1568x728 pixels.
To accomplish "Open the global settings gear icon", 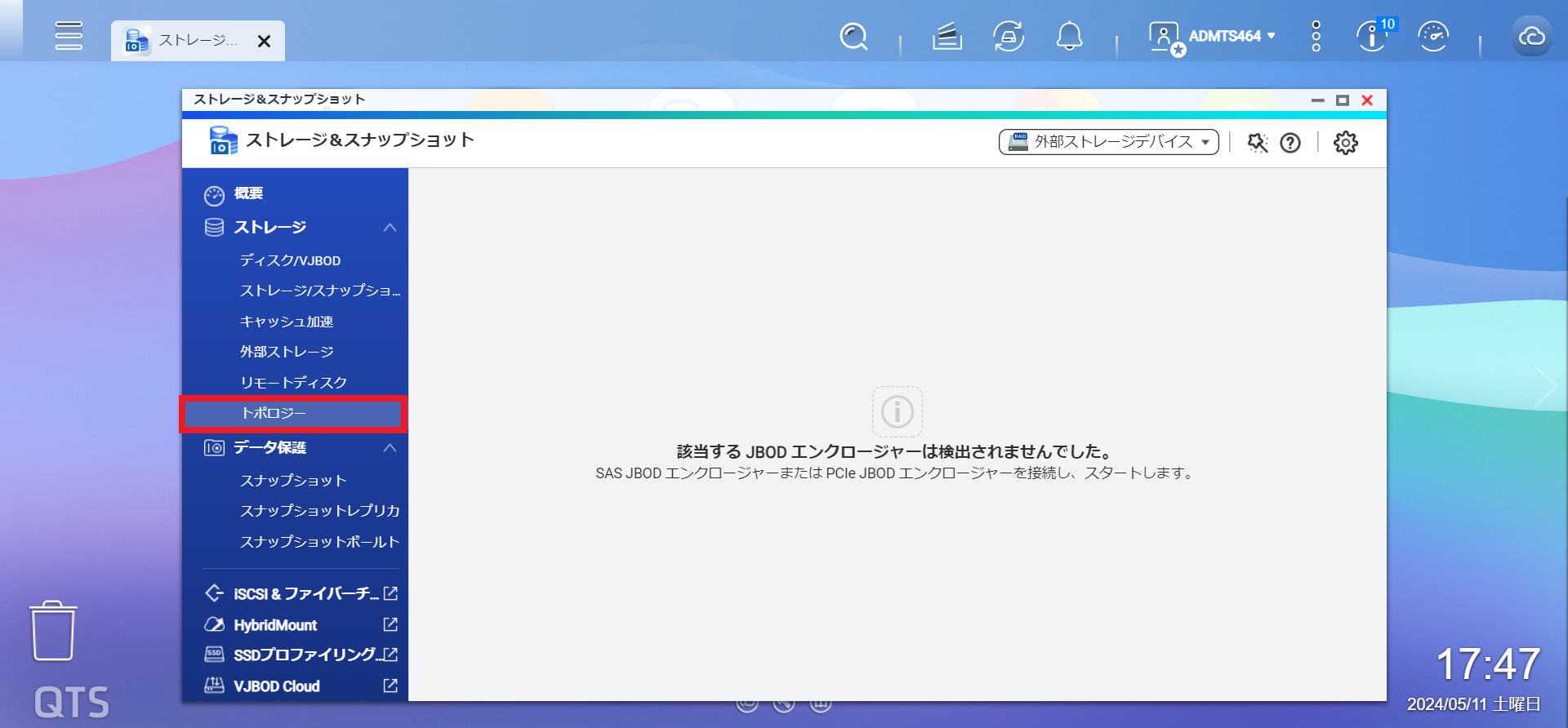I will [x=1346, y=143].
